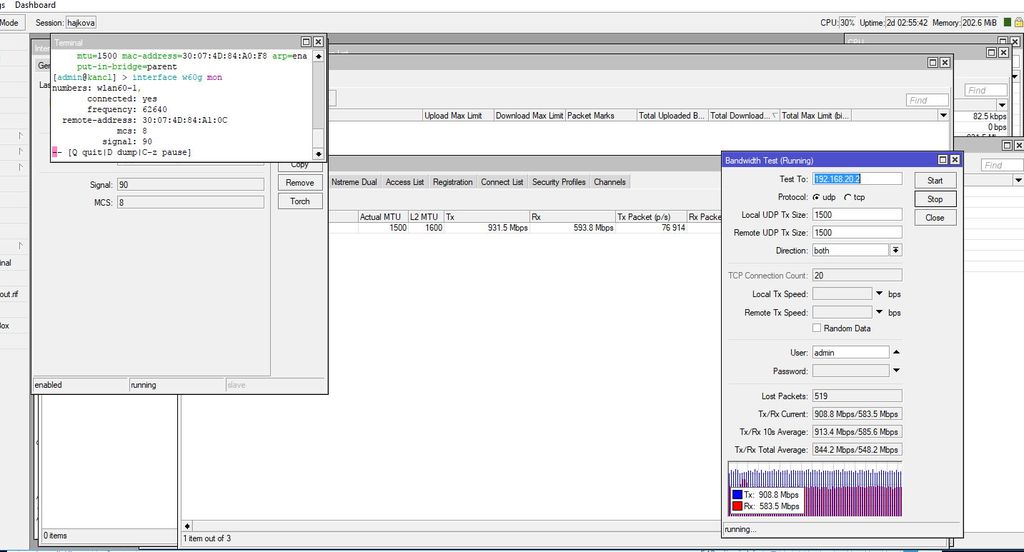
Task: Click the Mode button in top toolbar
Action: [11, 23]
